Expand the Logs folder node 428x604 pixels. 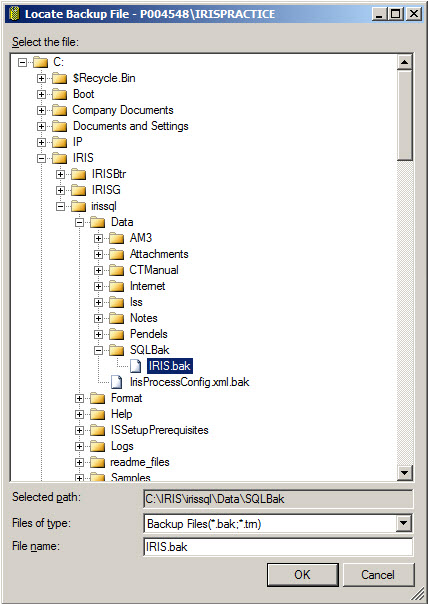(79, 446)
